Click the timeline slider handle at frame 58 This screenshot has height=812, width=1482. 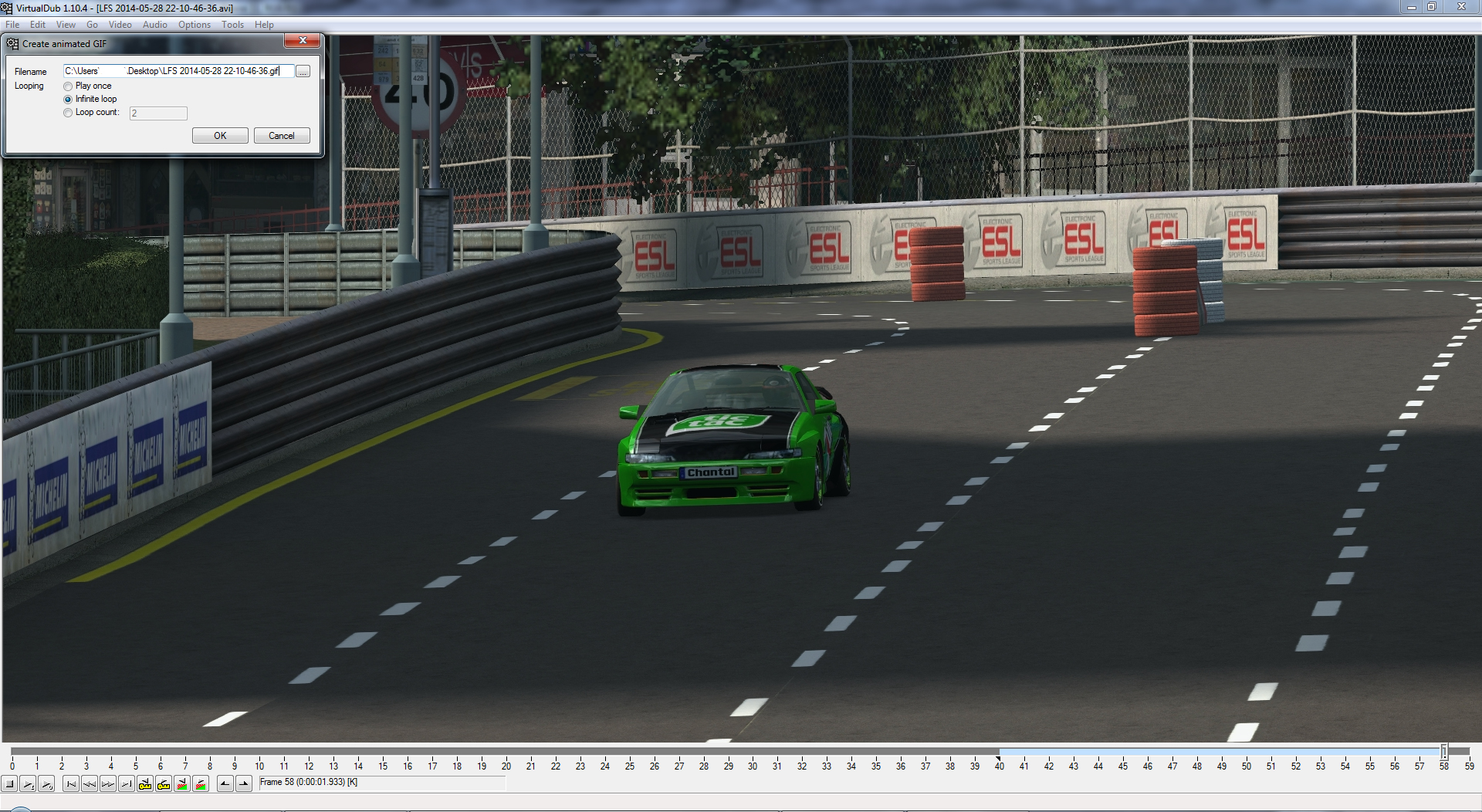point(1444,751)
